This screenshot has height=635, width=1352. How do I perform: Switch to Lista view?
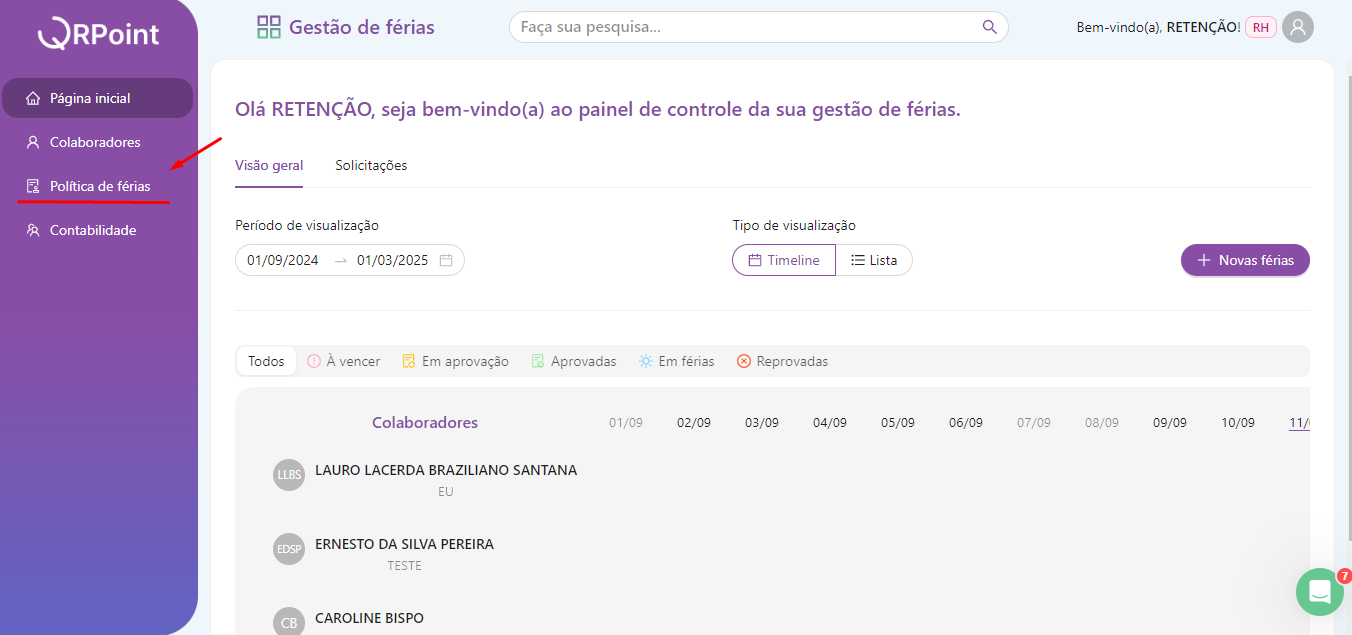click(874, 260)
